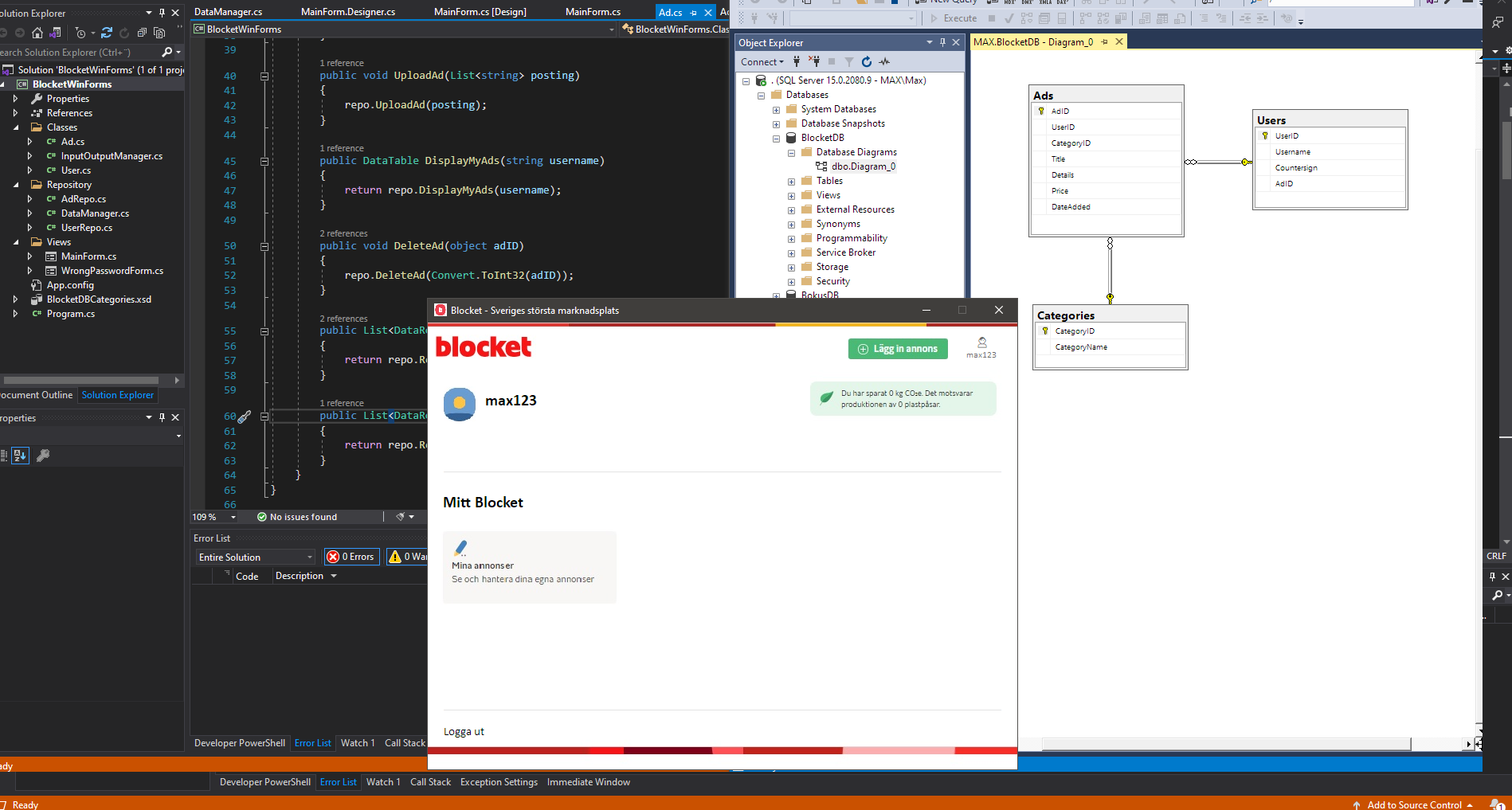Expand the Tables node under BlocketDB
The height and width of the screenshot is (810, 1512).
[x=790, y=181]
